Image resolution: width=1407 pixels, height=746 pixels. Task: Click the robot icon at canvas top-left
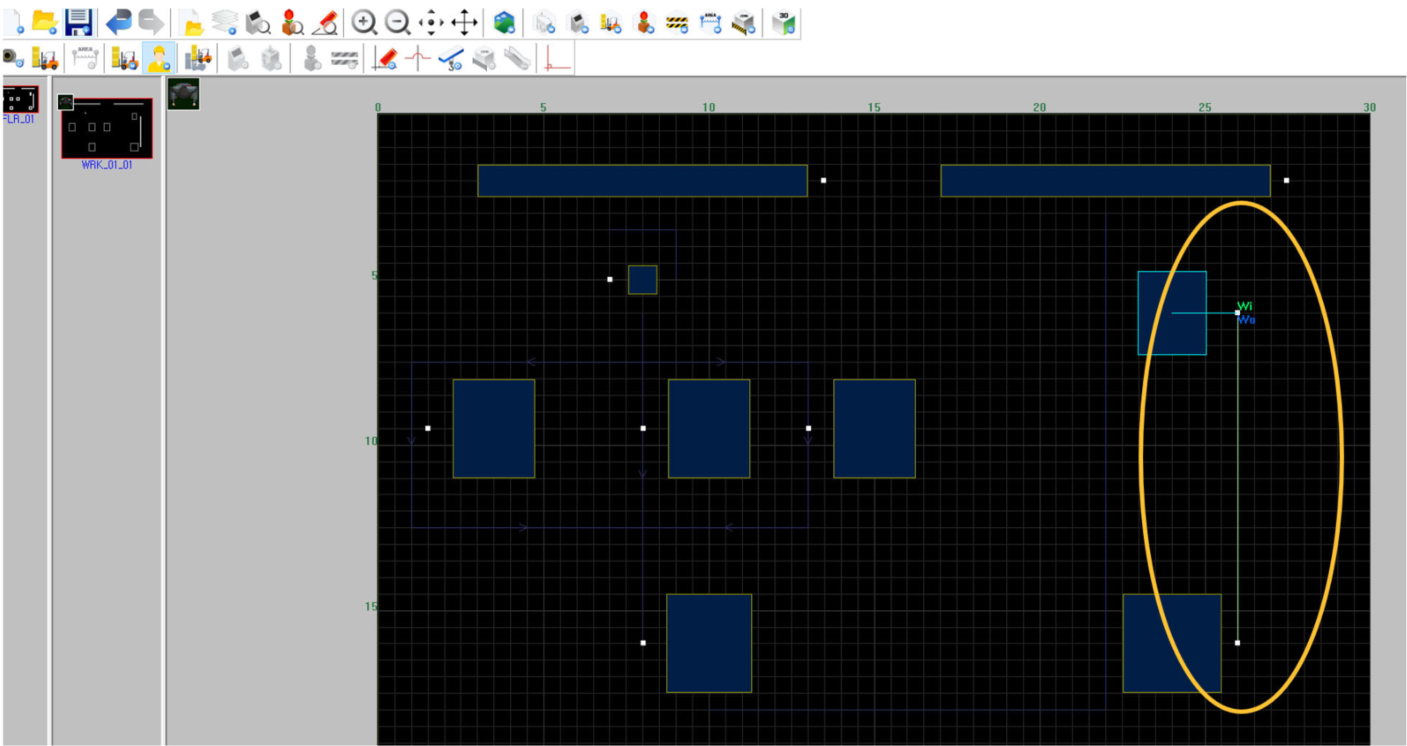[x=183, y=94]
